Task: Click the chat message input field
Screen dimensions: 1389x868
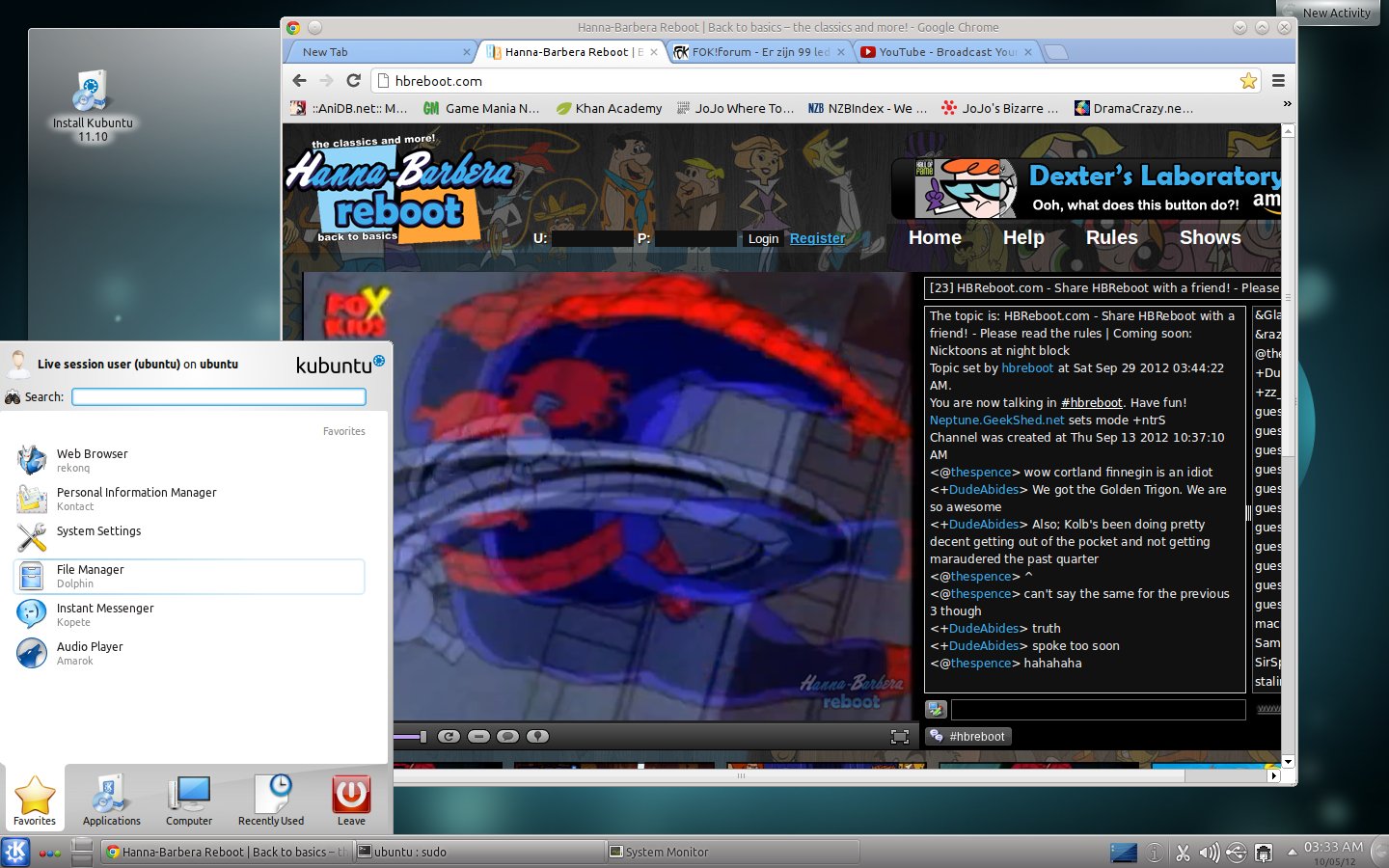Action: point(1098,710)
